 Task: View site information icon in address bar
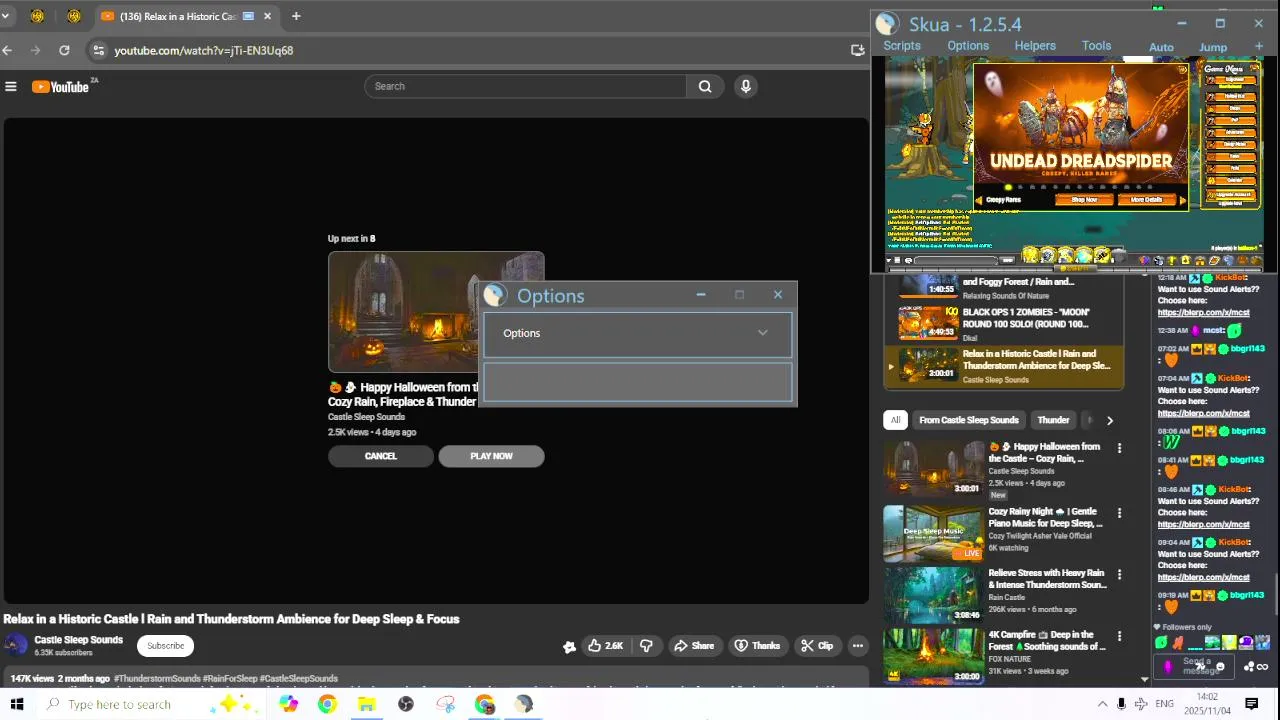pyautogui.click(x=97, y=50)
